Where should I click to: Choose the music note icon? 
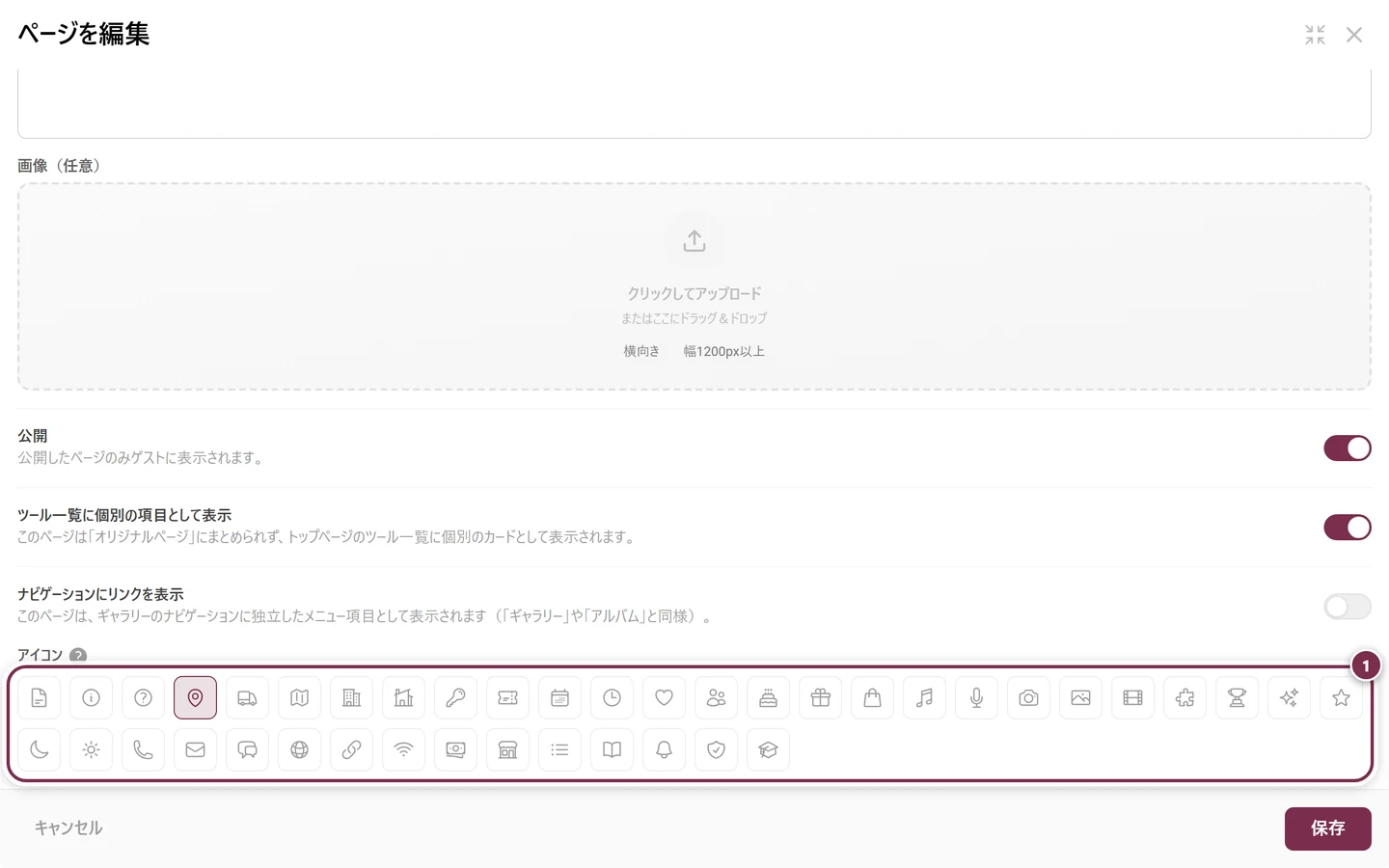924,697
